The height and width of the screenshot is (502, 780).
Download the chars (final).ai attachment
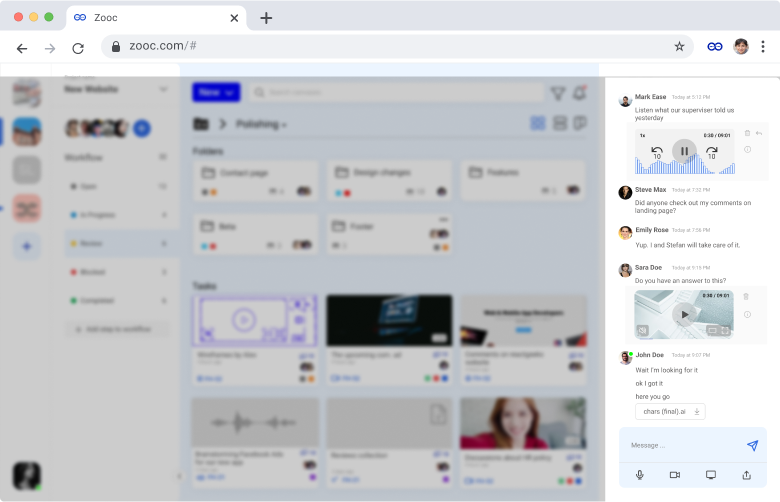697,411
